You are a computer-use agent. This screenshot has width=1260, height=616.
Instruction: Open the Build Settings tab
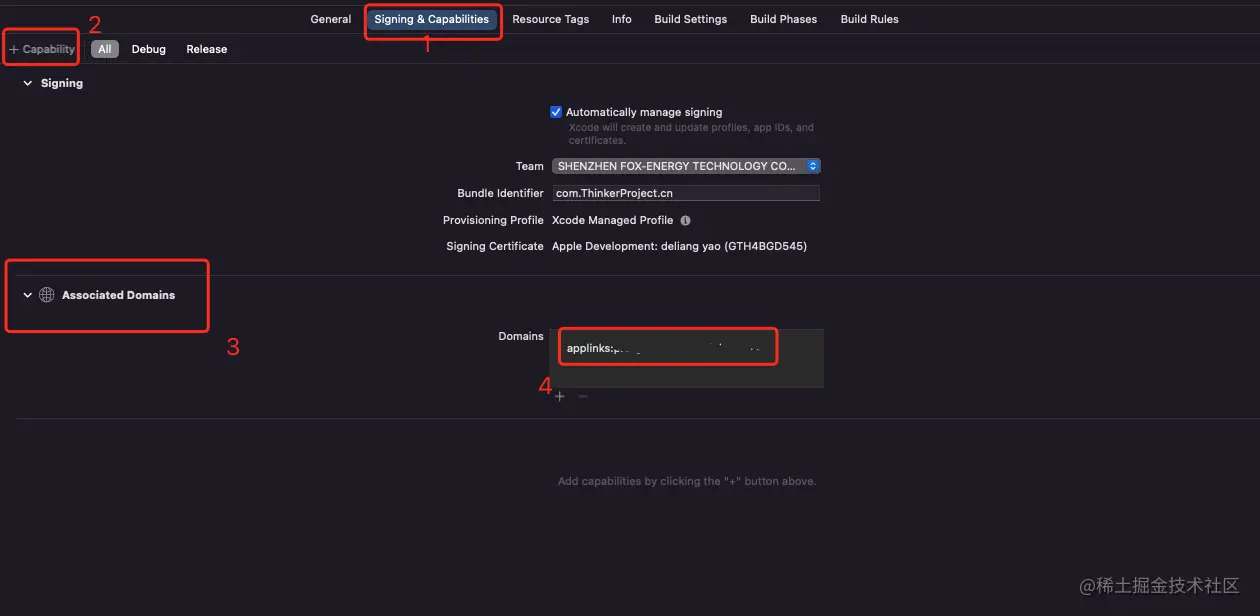691,19
